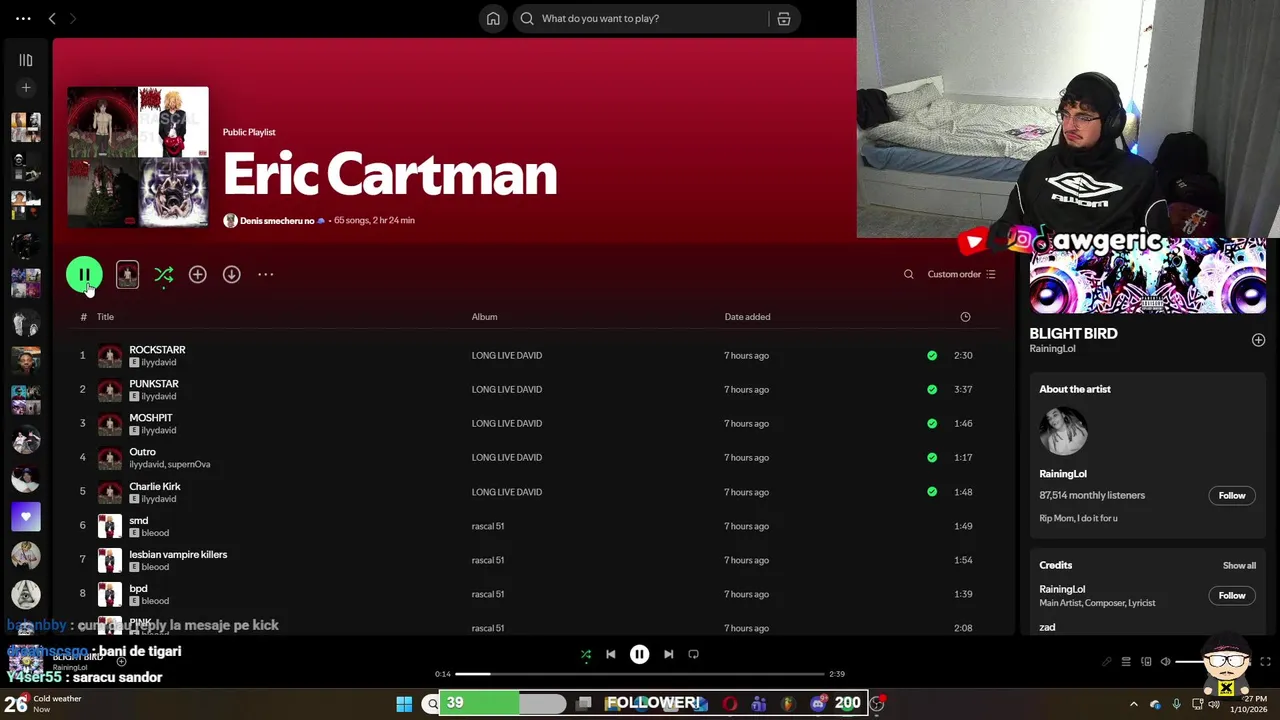
Task: Add BLIGHT BIRD to Liked Songs plus icon
Action: 1258,340
